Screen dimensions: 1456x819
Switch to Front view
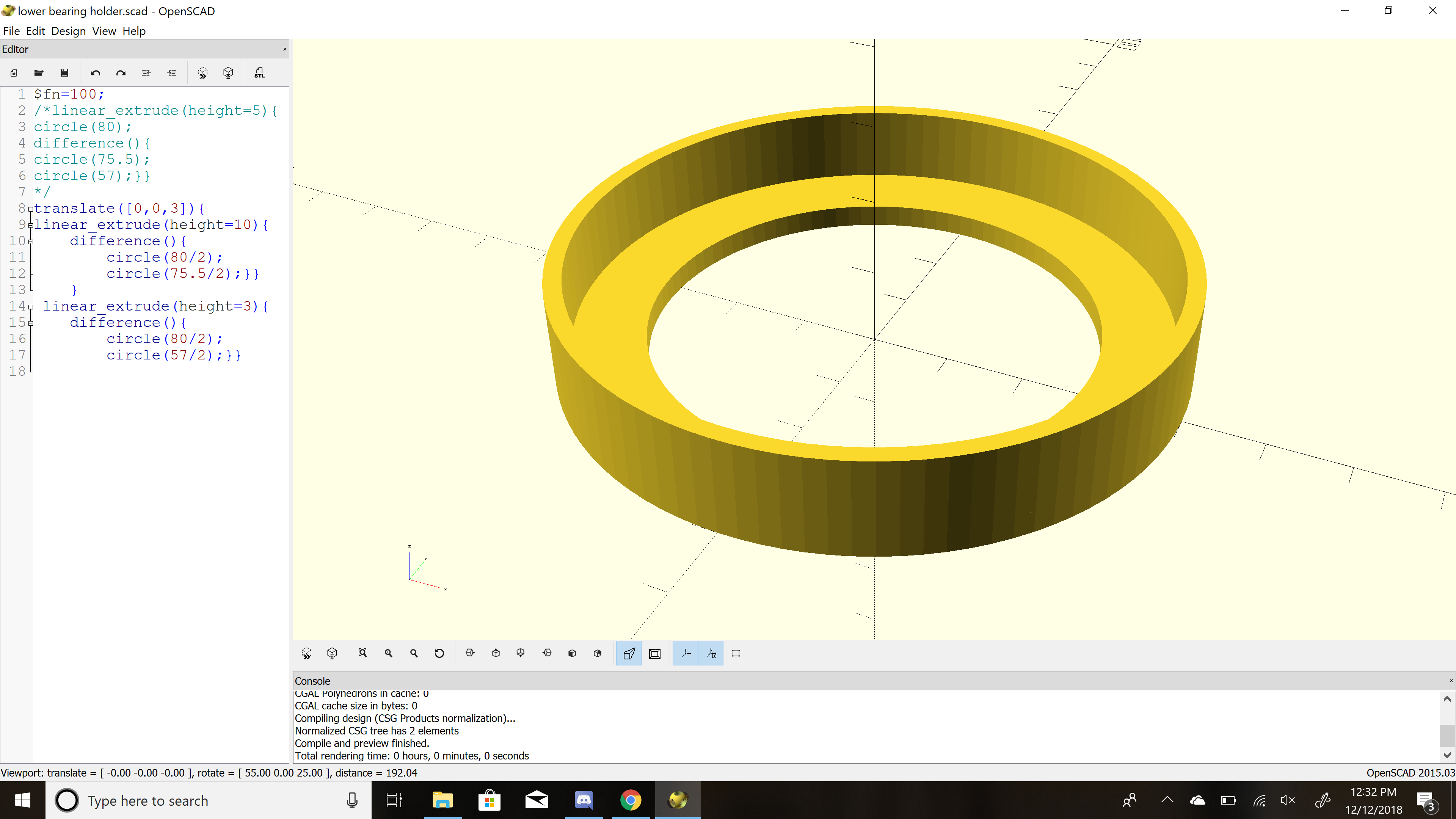[x=572, y=653]
